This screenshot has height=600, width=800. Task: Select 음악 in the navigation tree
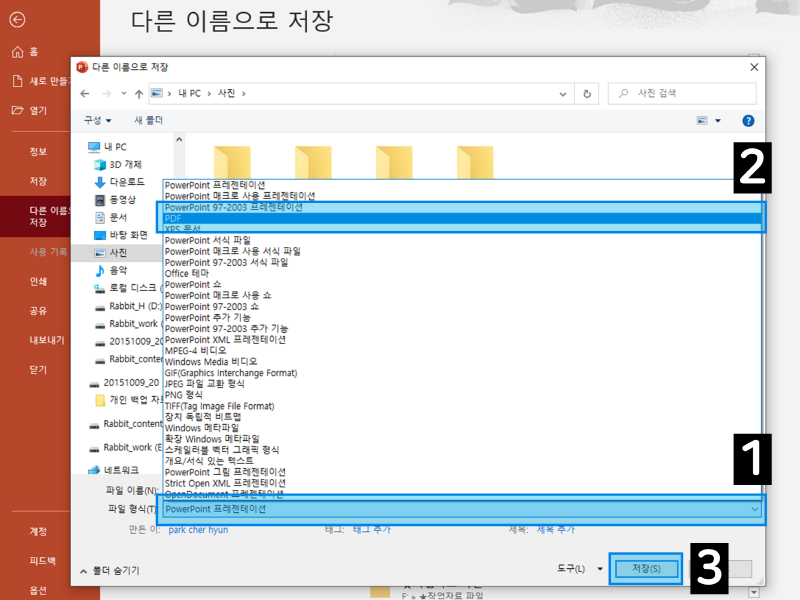111,270
